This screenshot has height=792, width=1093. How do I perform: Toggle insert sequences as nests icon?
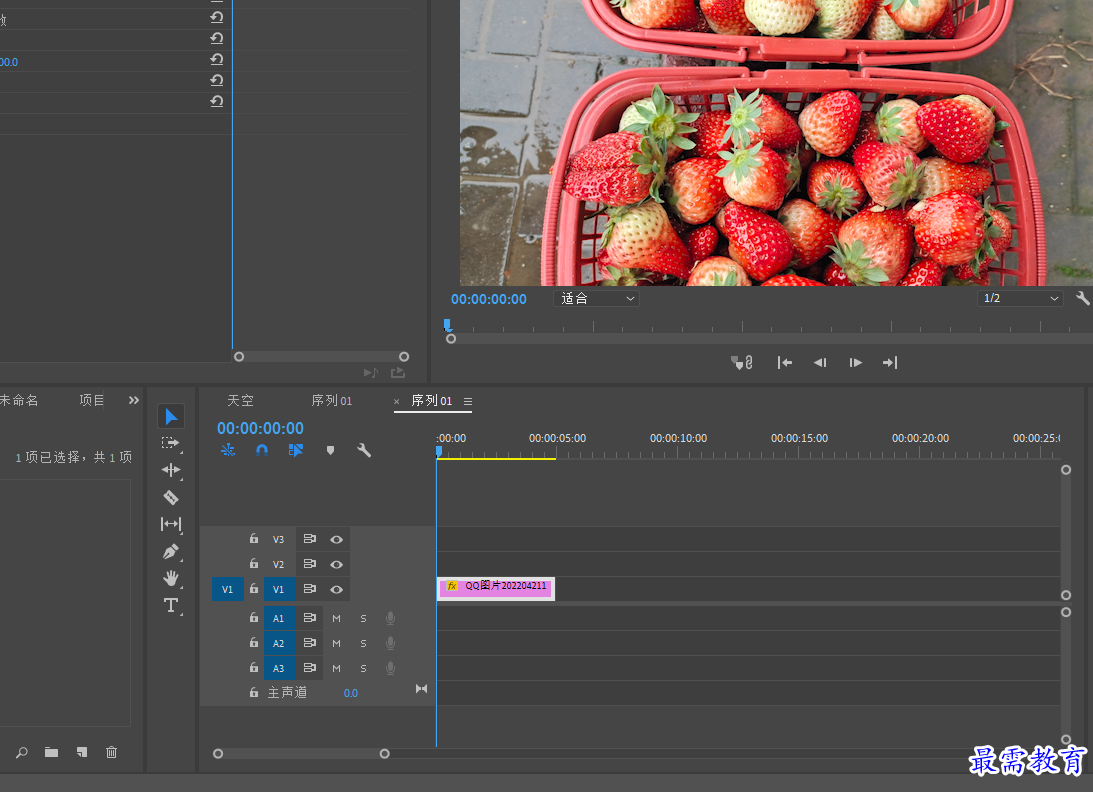point(228,450)
